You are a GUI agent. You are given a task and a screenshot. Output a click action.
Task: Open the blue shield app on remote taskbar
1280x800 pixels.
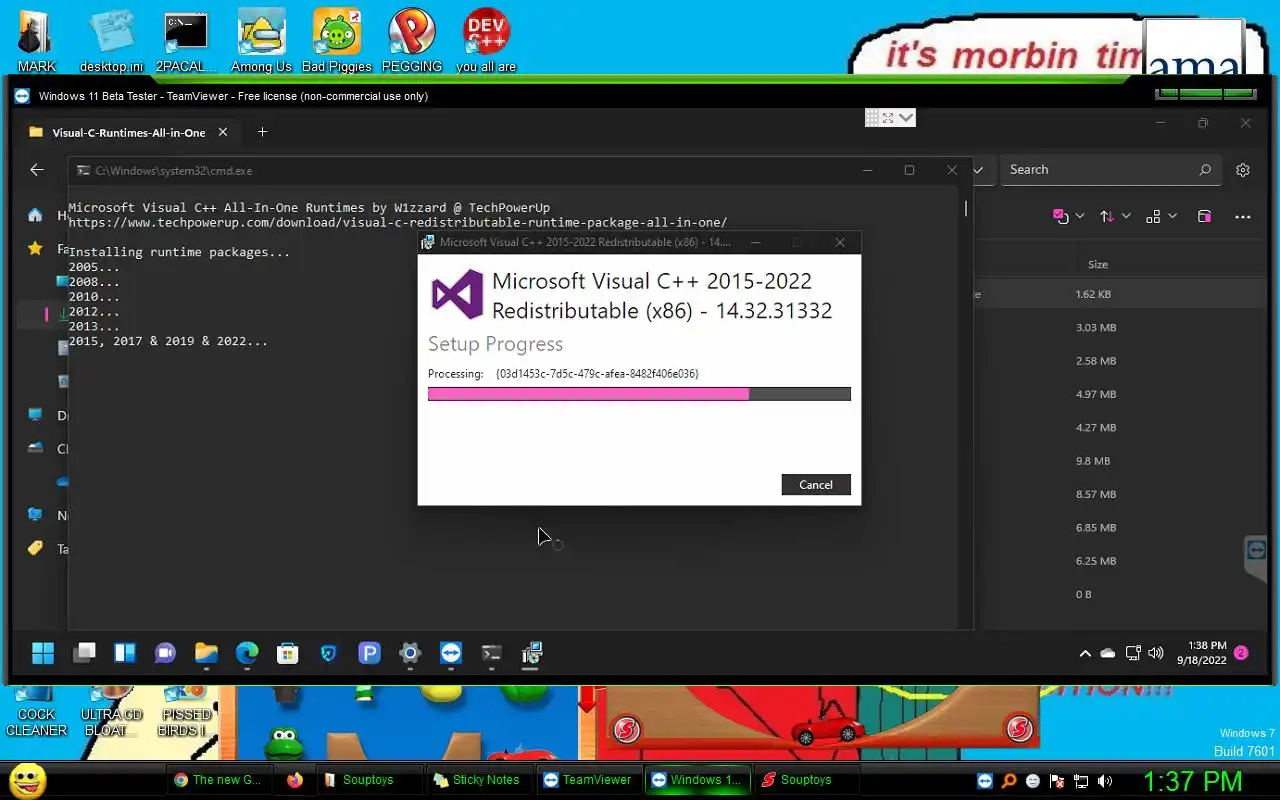tap(328, 654)
